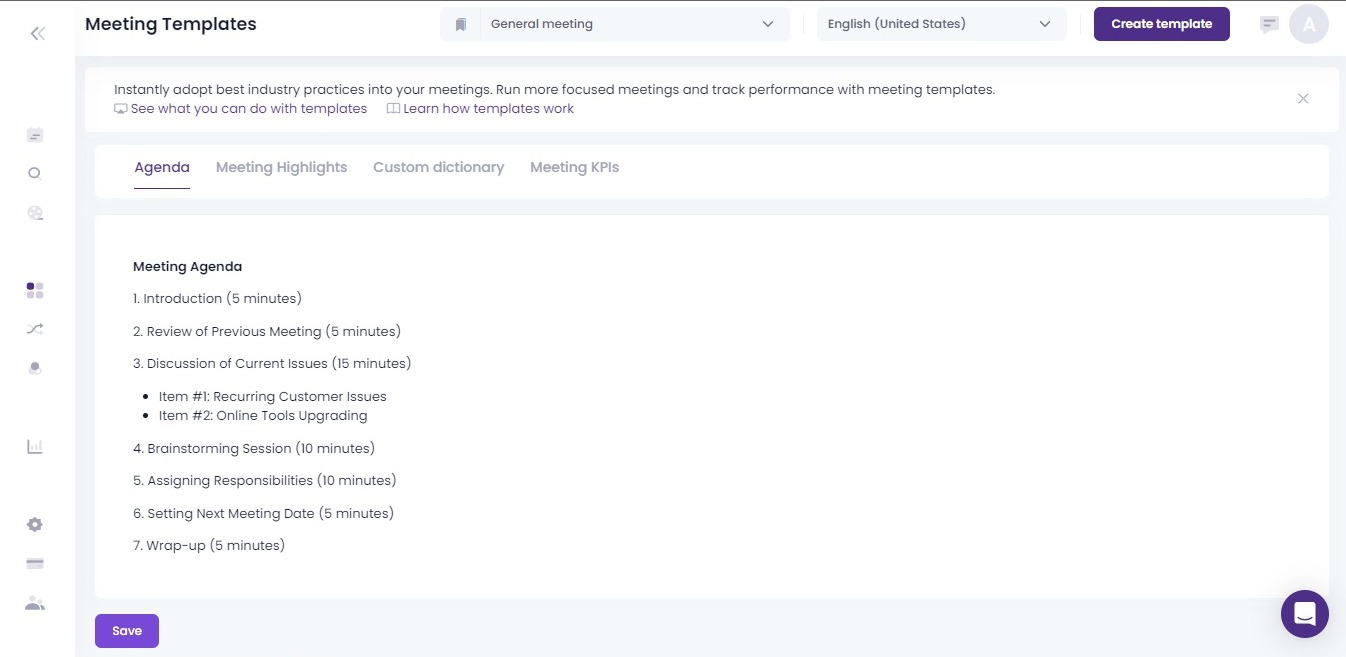Switch to the Custom dictionary tab
Screen dimensions: 1346x657
point(438,167)
